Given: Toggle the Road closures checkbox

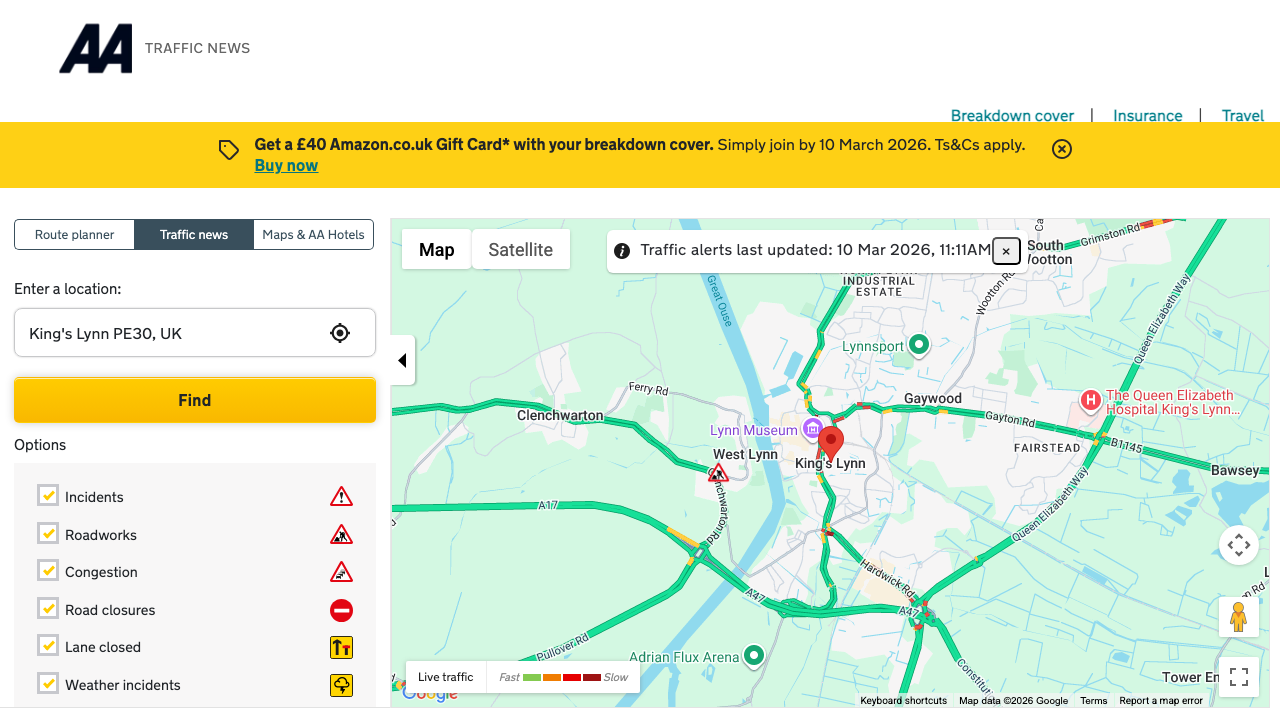Looking at the screenshot, I should click(48, 609).
